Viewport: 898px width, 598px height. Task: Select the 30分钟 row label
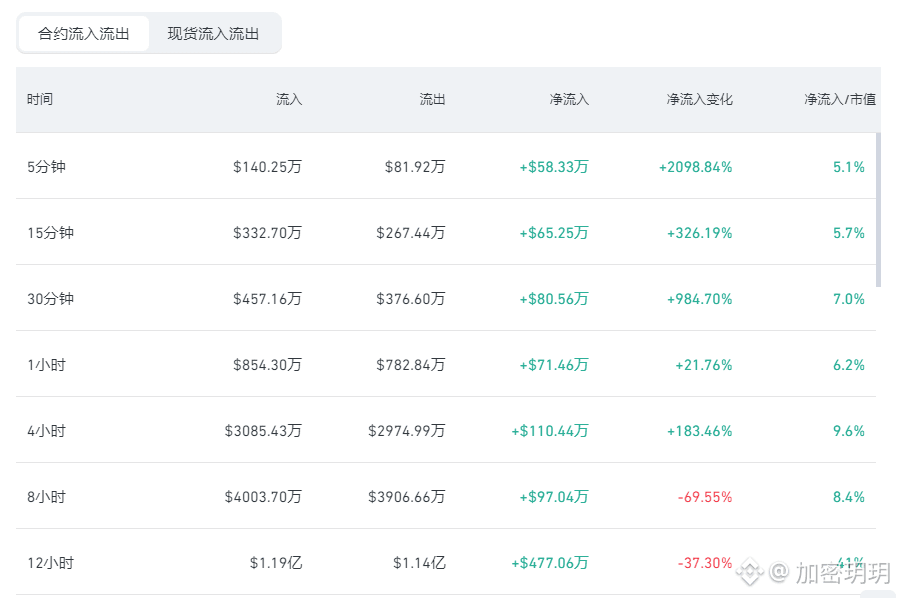(50, 298)
